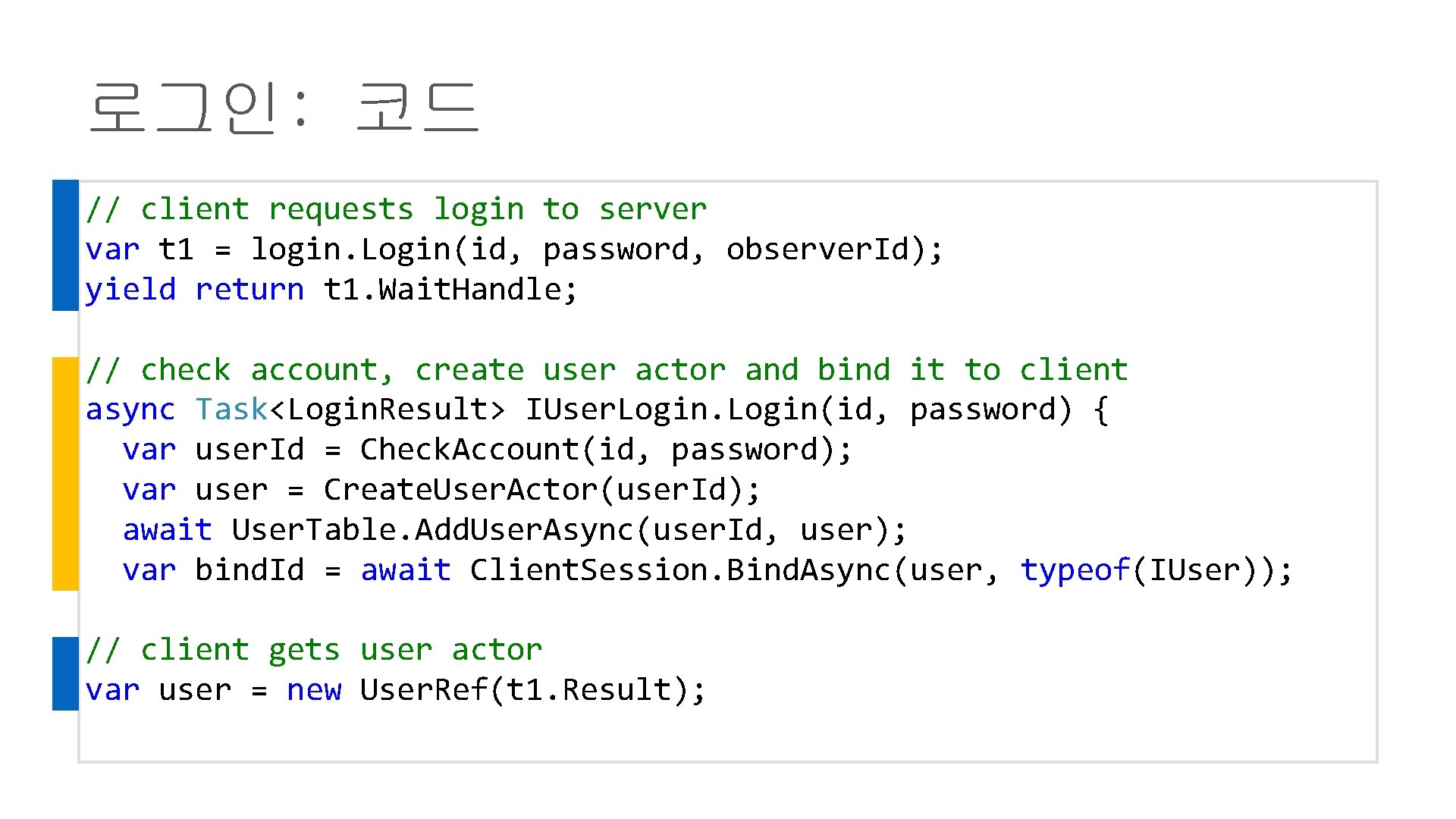This screenshot has height=819, width=1456.
Task: Click the line 'var userId = CheckAccount(id, password);'
Action: tap(488, 450)
